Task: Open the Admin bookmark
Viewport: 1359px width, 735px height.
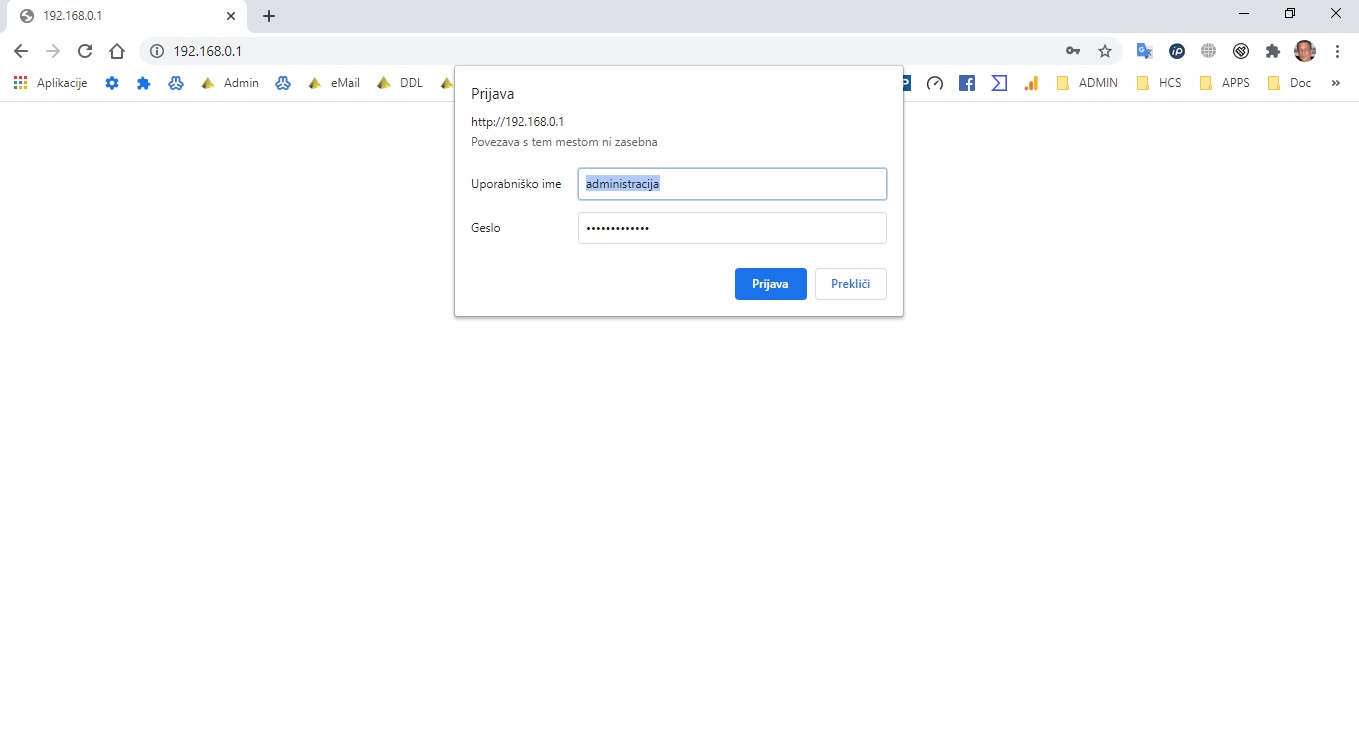Action: [230, 83]
